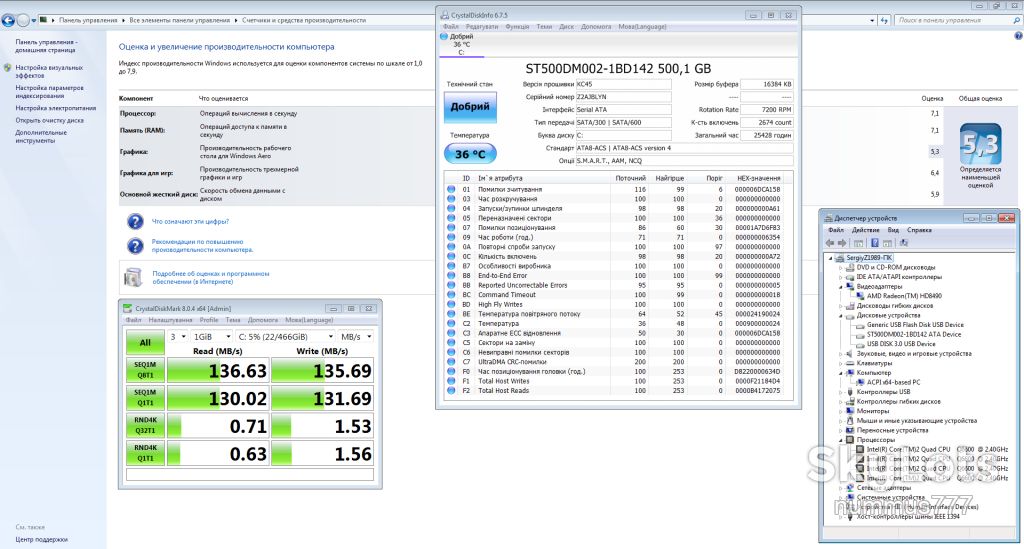Click the show console tree icon in Device Manager
This screenshot has height=549, width=1024.
[x=858, y=243]
